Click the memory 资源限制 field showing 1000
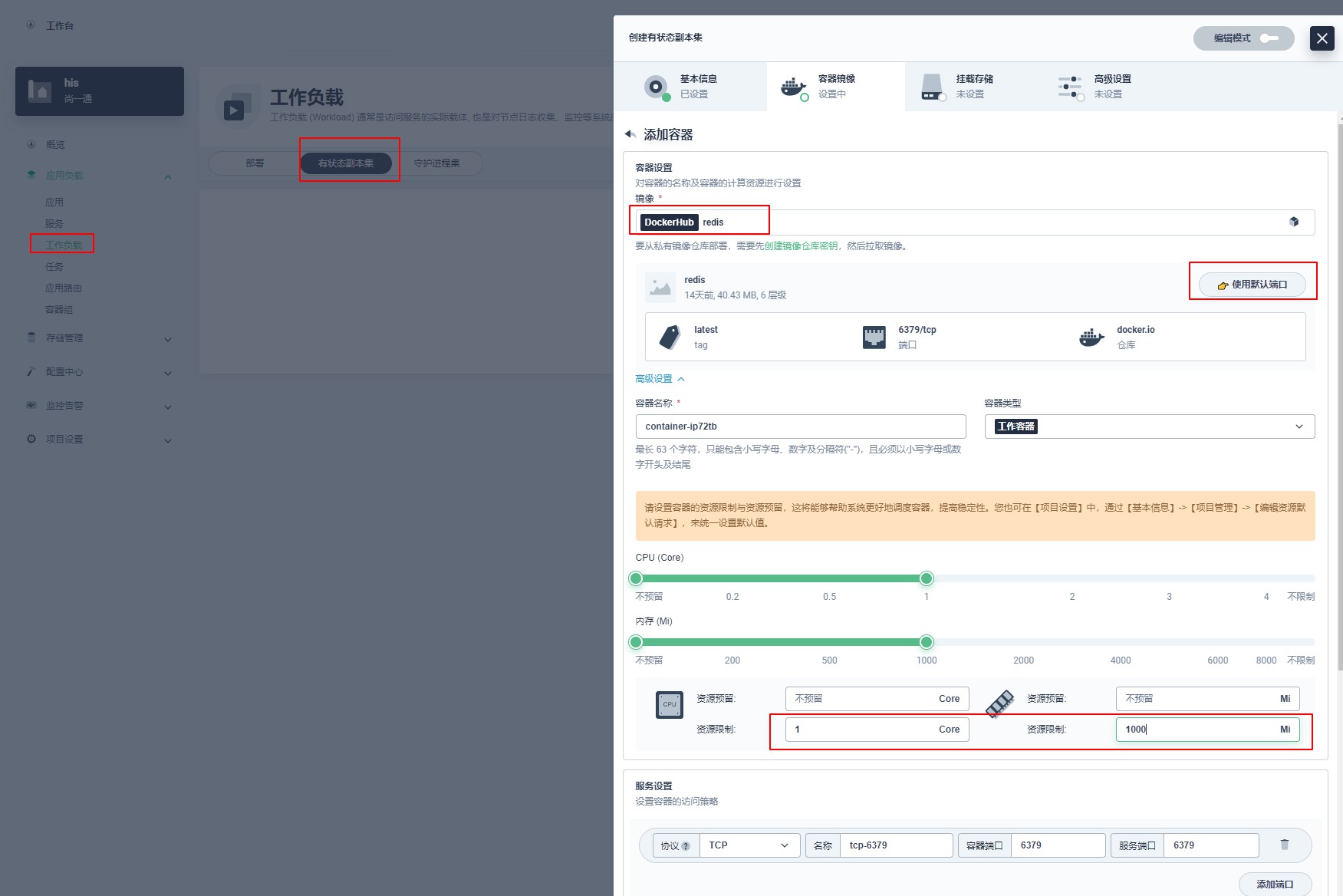The image size is (1343, 896). point(1207,730)
